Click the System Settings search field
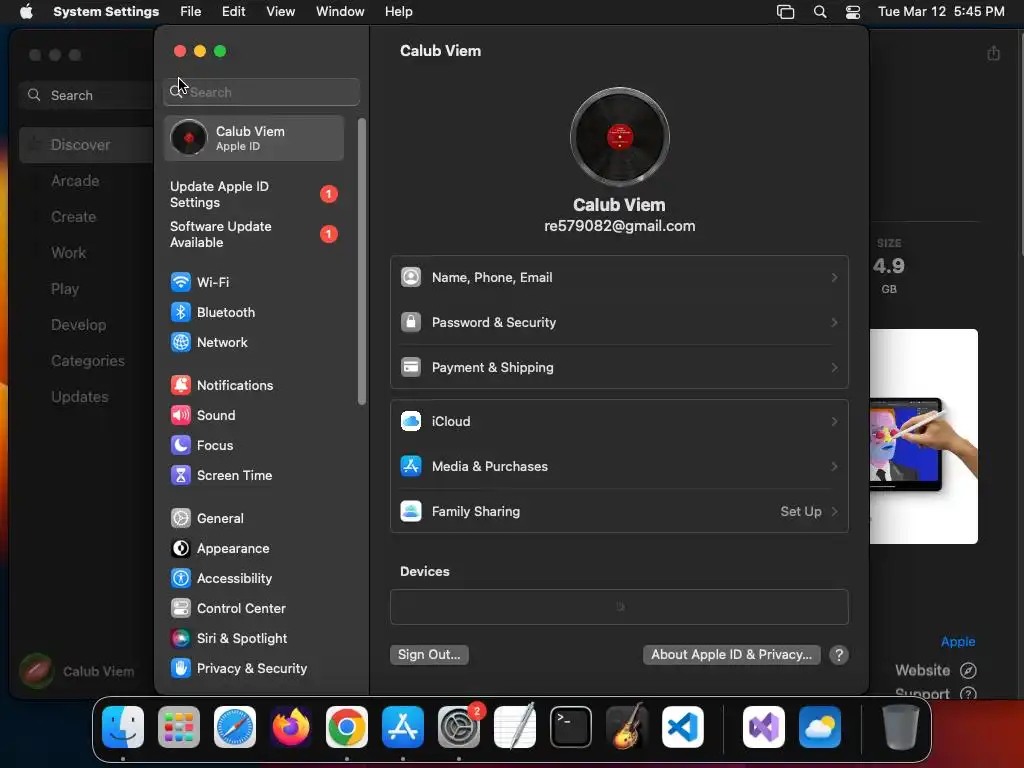The image size is (1024, 768). point(261,92)
